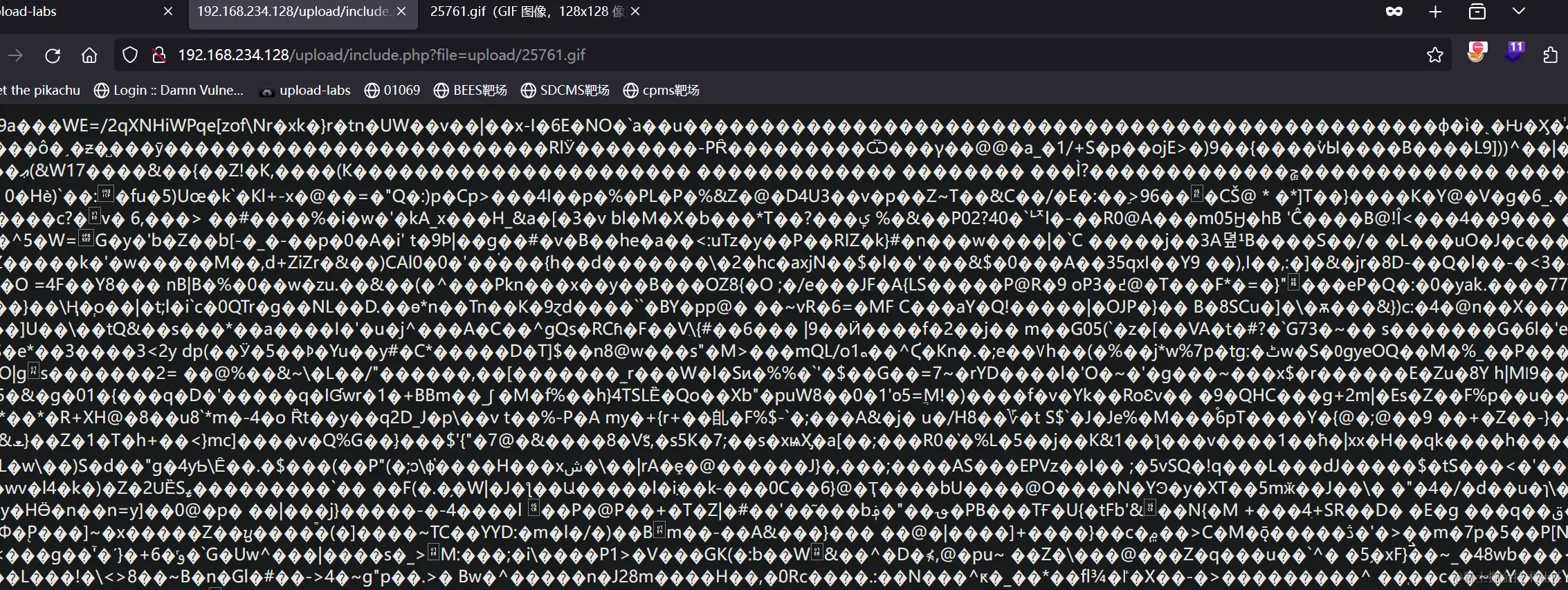The width and height of the screenshot is (1568, 590).
Task: Bookmark this page with the star
Action: pyautogui.click(x=1435, y=55)
